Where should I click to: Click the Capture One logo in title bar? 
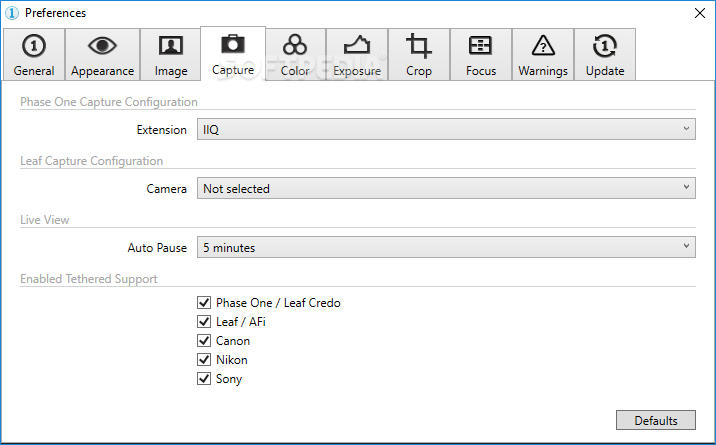pyautogui.click(x=12, y=13)
